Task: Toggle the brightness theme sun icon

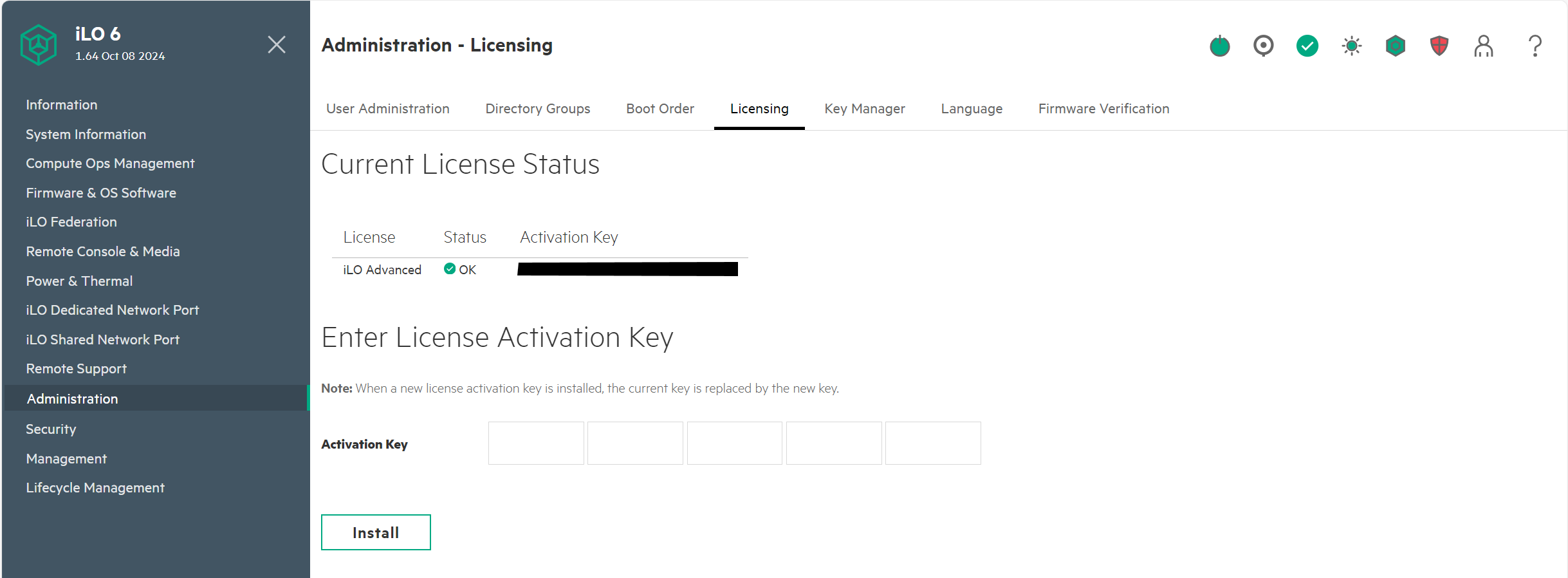Action: [1352, 46]
